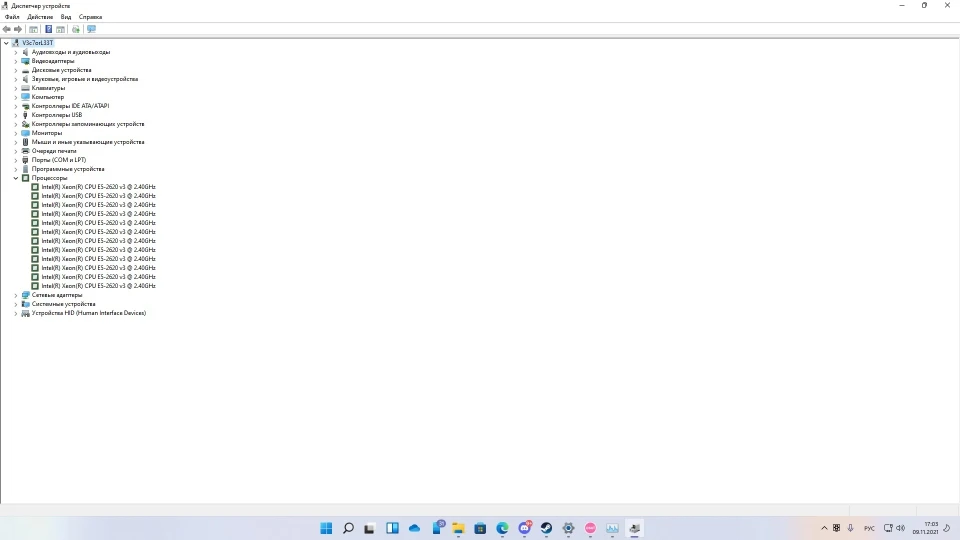This screenshot has width=960, height=540.
Task: Select Мыши и иные указывающие устройства
Action: (x=88, y=142)
